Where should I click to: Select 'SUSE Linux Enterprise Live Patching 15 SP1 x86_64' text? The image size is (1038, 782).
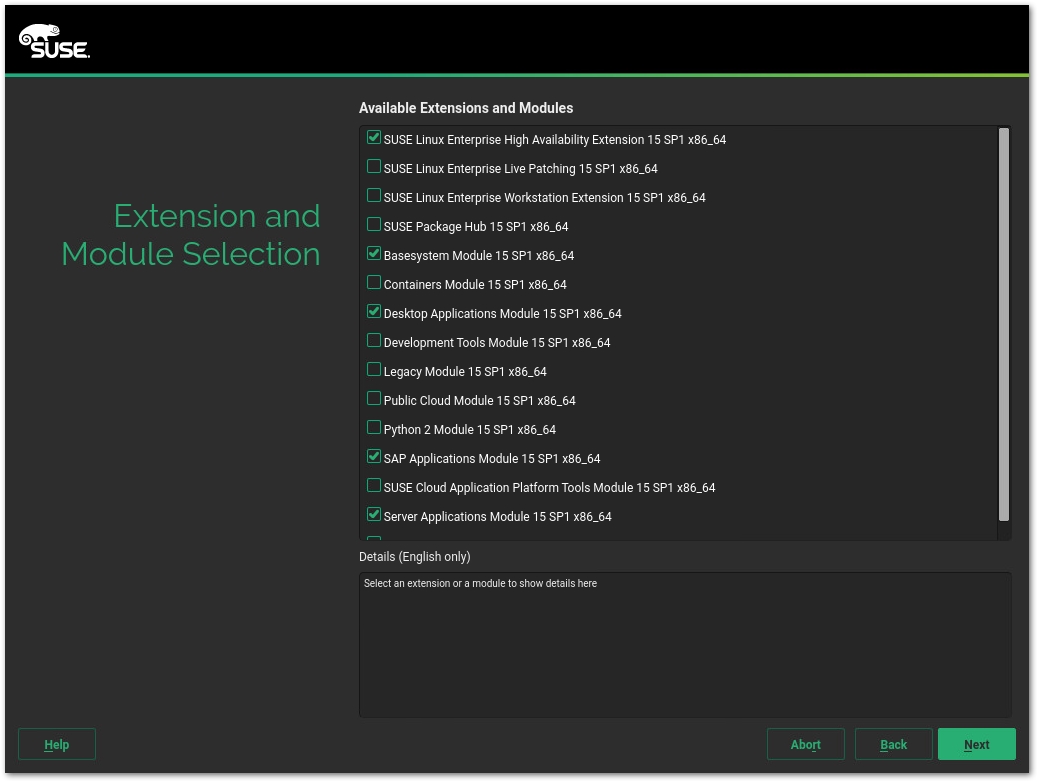point(520,169)
